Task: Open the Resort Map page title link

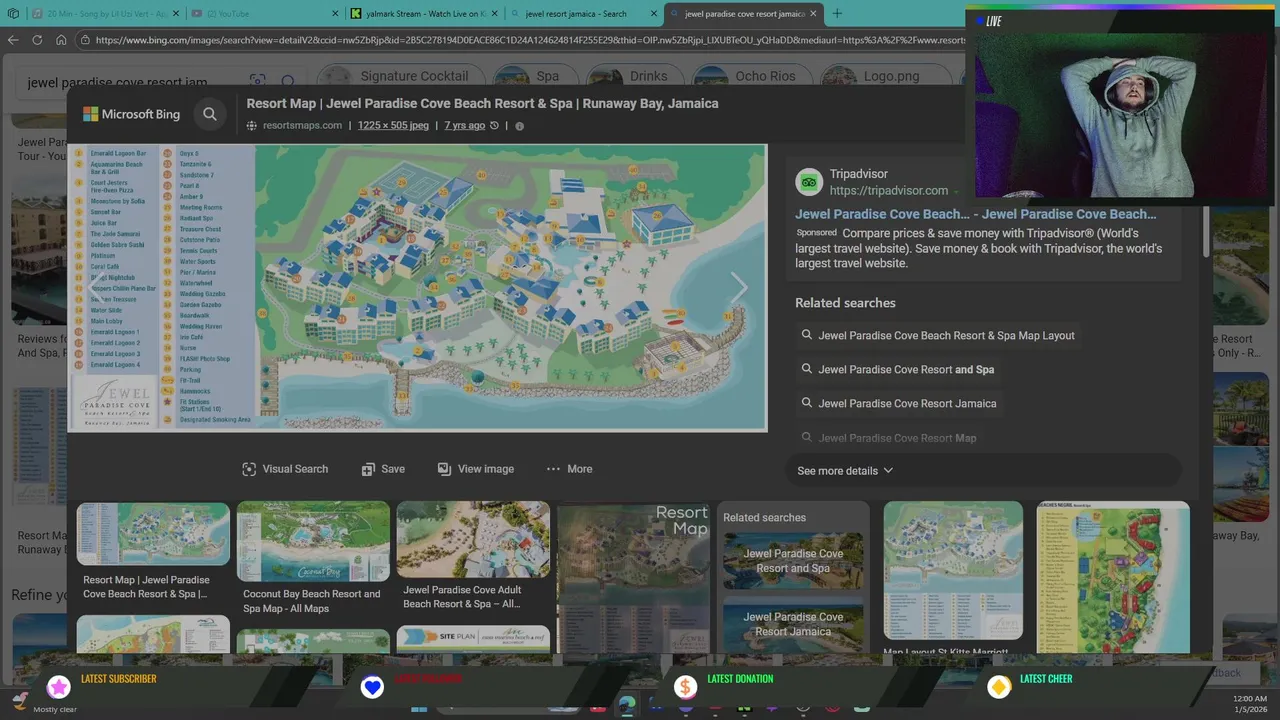Action: pyautogui.click(x=482, y=104)
